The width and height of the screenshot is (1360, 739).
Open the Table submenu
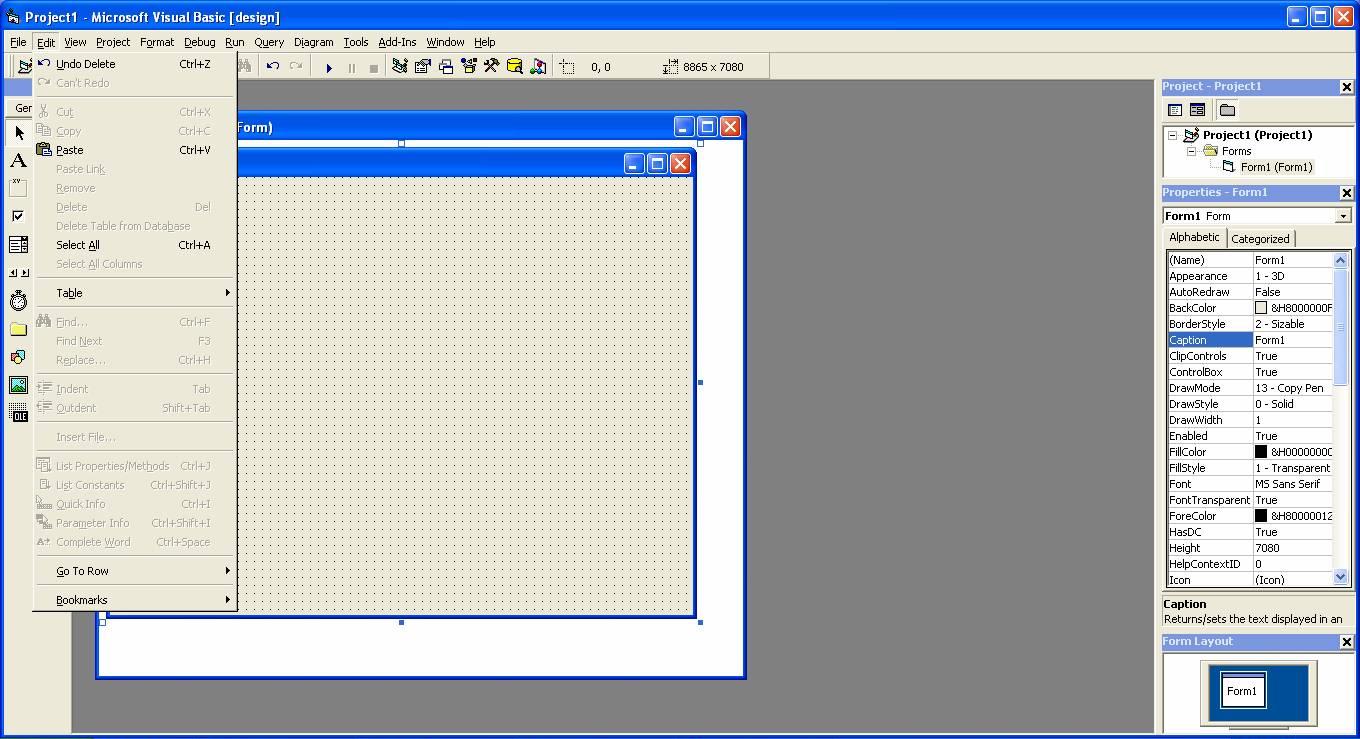pos(134,293)
